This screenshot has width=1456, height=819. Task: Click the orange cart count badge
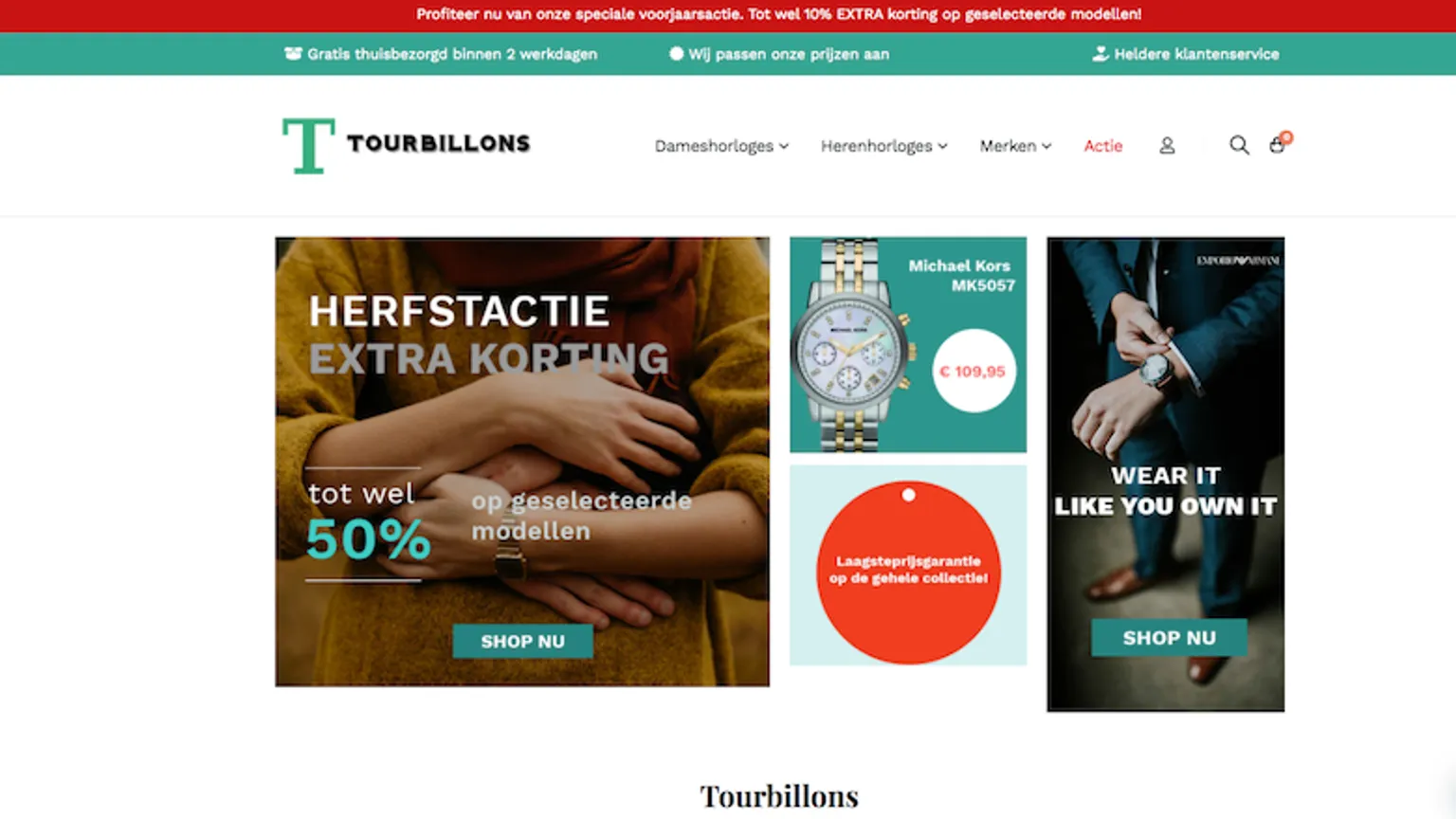click(x=1286, y=137)
